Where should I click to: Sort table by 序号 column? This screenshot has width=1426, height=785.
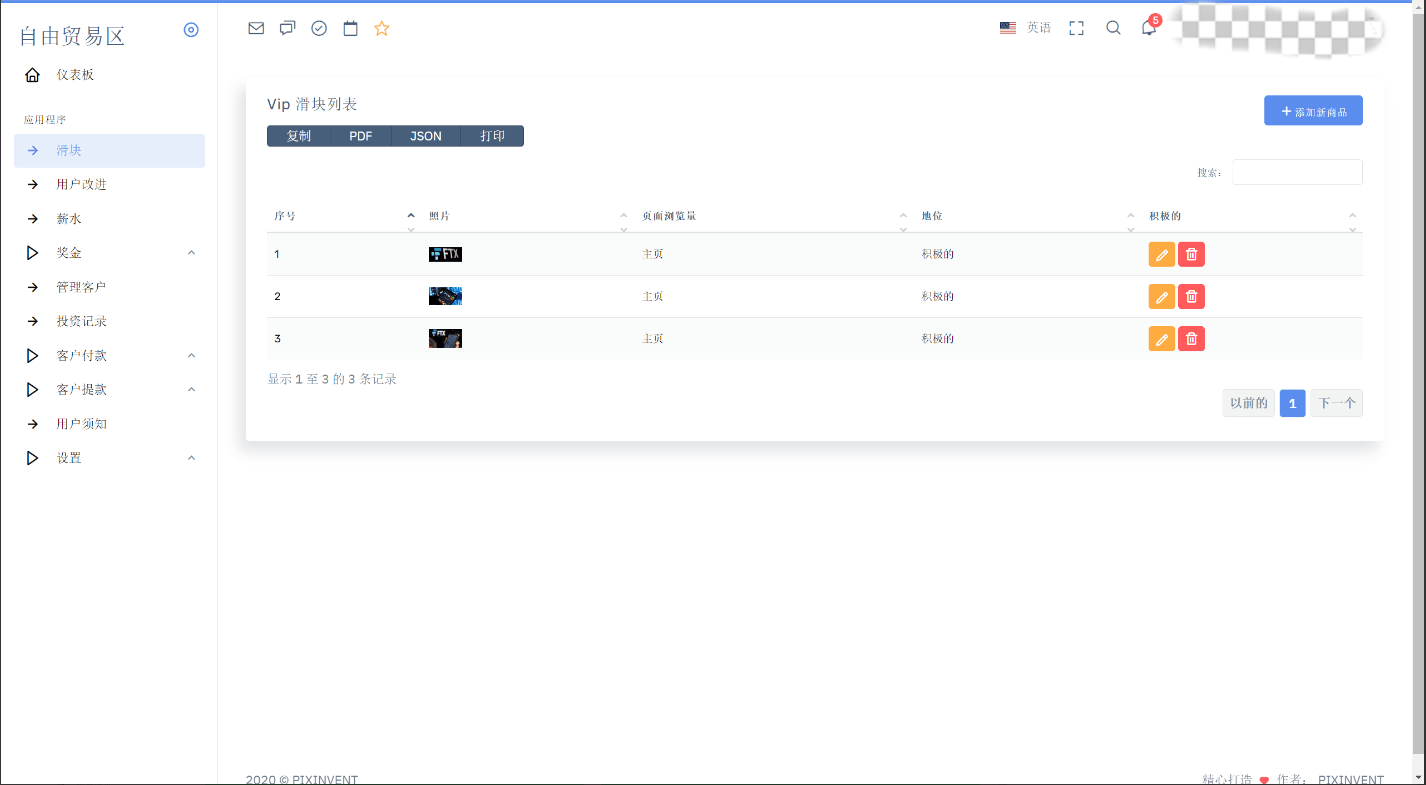click(x=344, y=216)
